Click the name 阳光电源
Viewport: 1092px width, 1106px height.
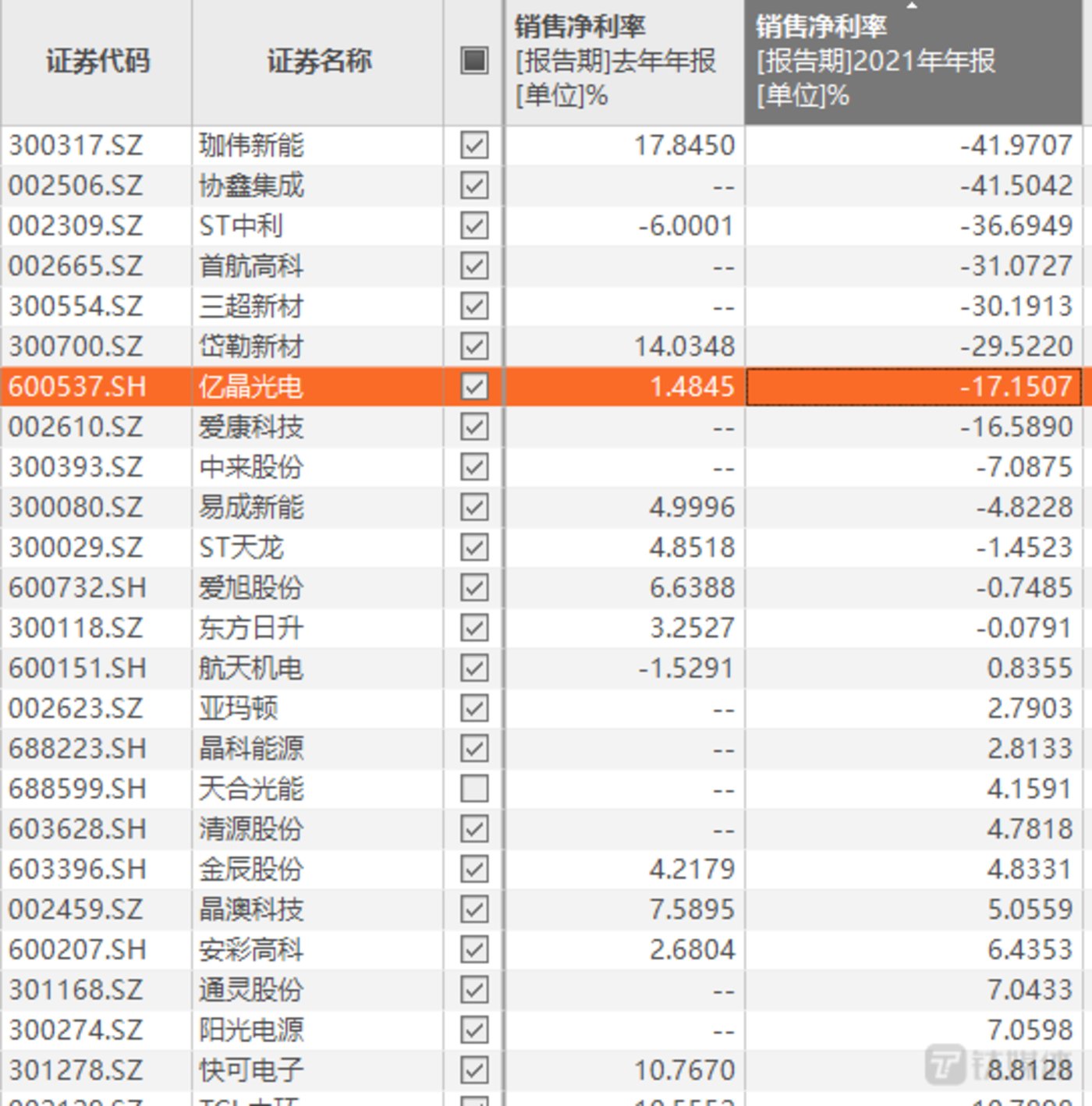pyautogui.click(x=248, y=1030)
